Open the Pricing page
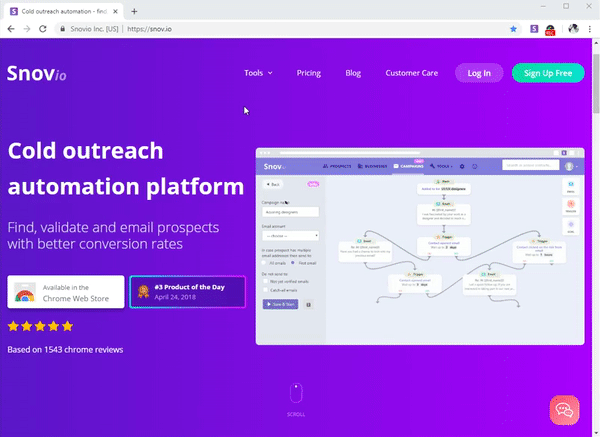The height and width of the screenshot is (437, 600). (x=309, y=73)
